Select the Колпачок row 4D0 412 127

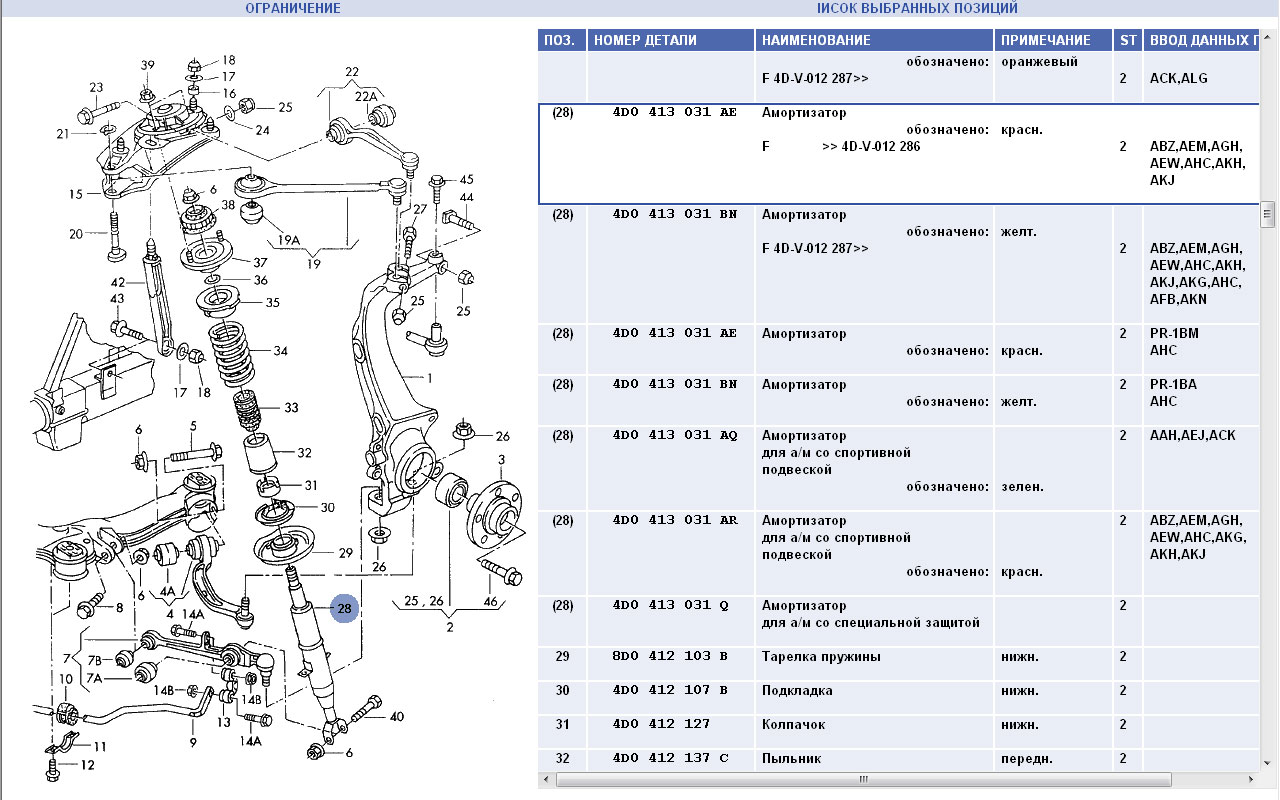pos(670,724)
